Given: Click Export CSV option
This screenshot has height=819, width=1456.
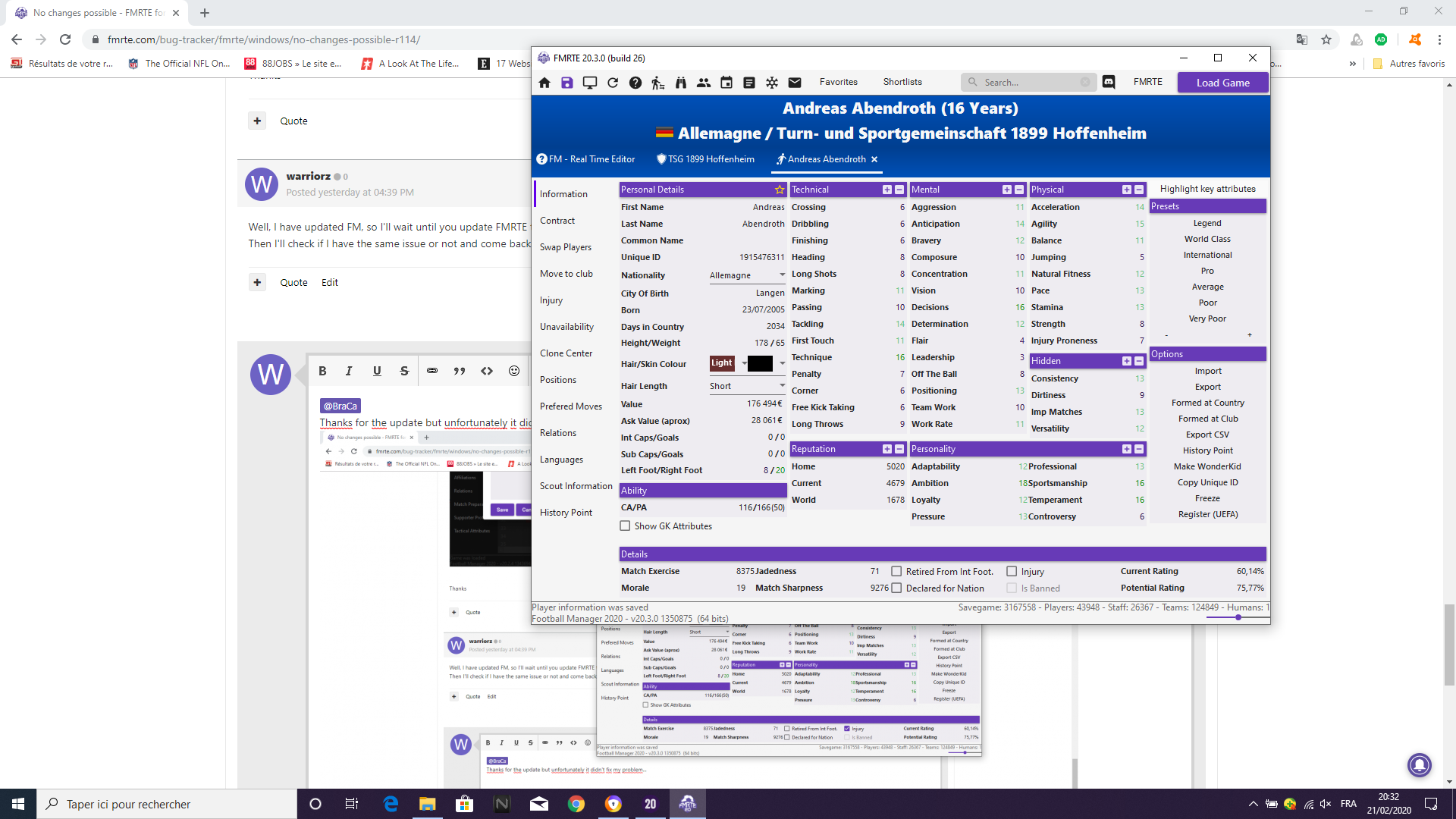Looking at the screenshot, I should tap(1207, 435).
